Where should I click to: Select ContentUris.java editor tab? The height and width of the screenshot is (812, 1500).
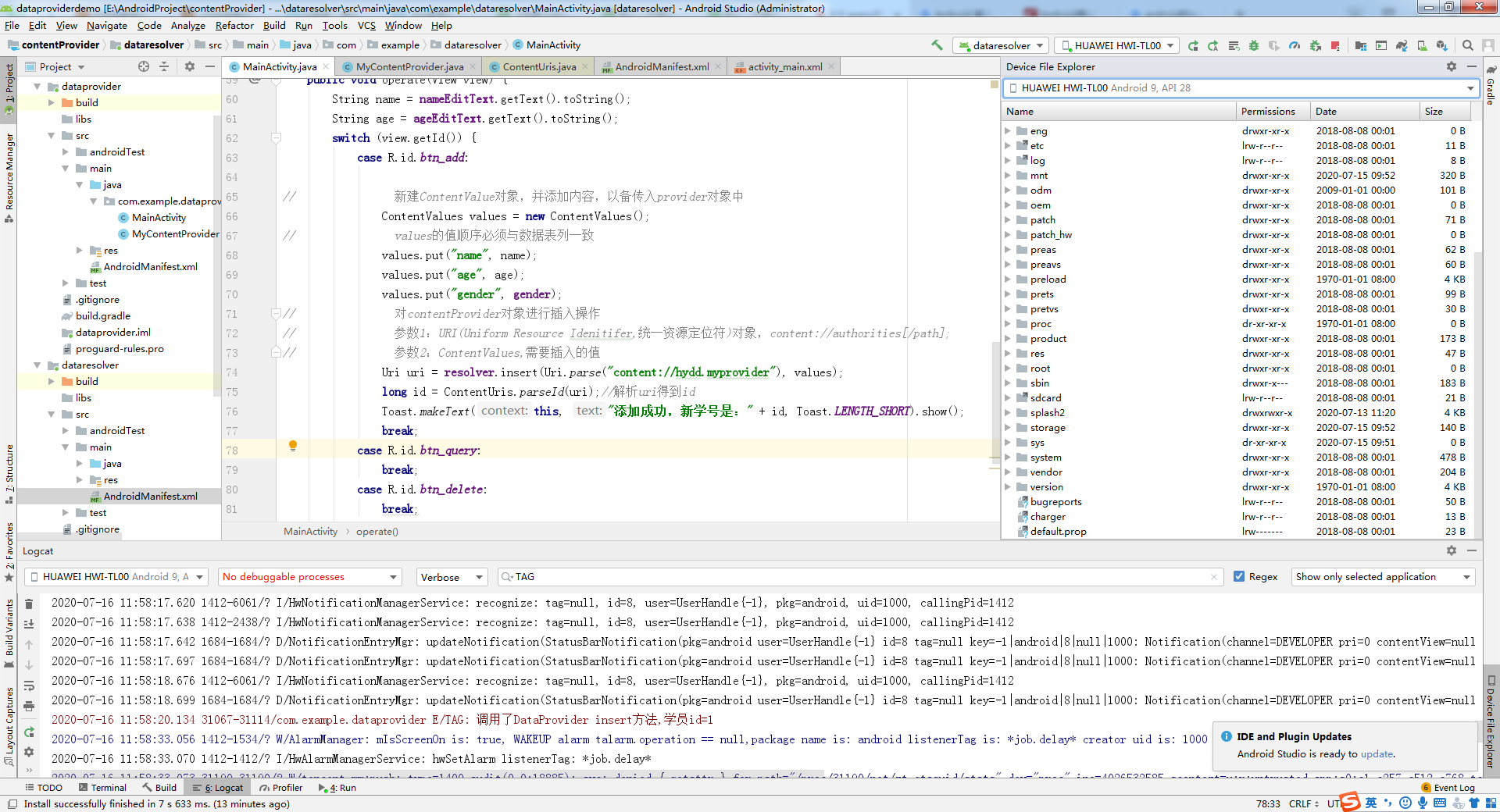pyautogui.click(x=538, y=66)
